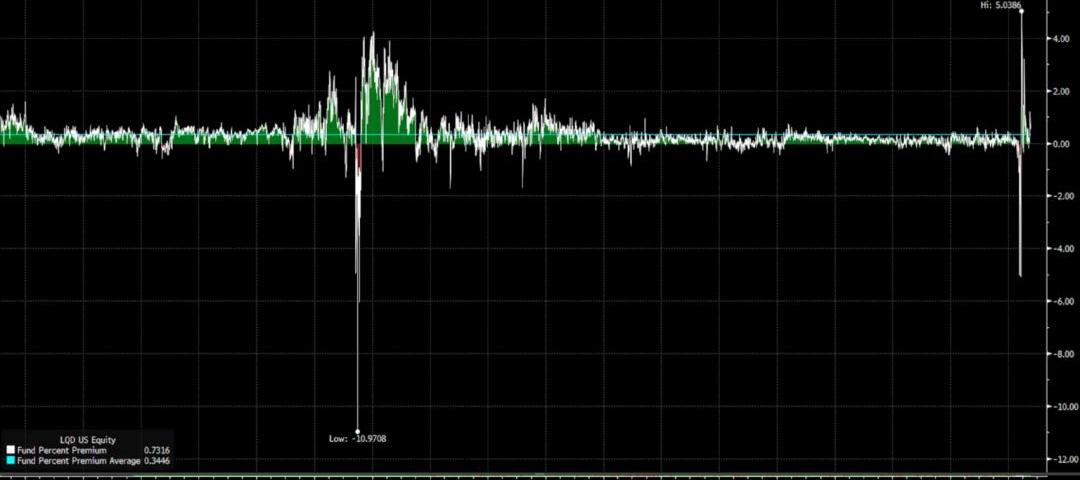Click the 0.00 y-axis label
Screen dimensions: 1080x480
pyautogui.click(x=1059, y=144)
